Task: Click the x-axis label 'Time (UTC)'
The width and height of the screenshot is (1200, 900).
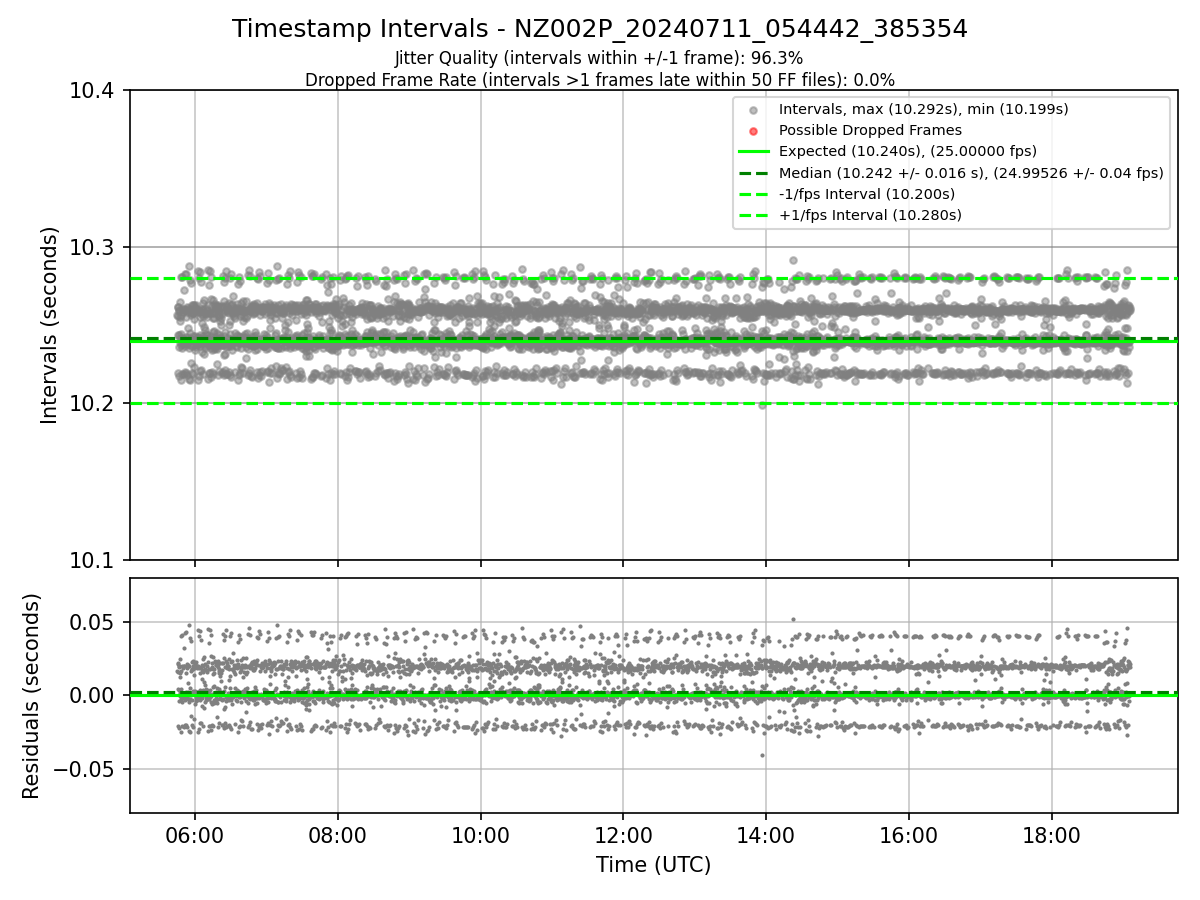Action: coord(653,865)
